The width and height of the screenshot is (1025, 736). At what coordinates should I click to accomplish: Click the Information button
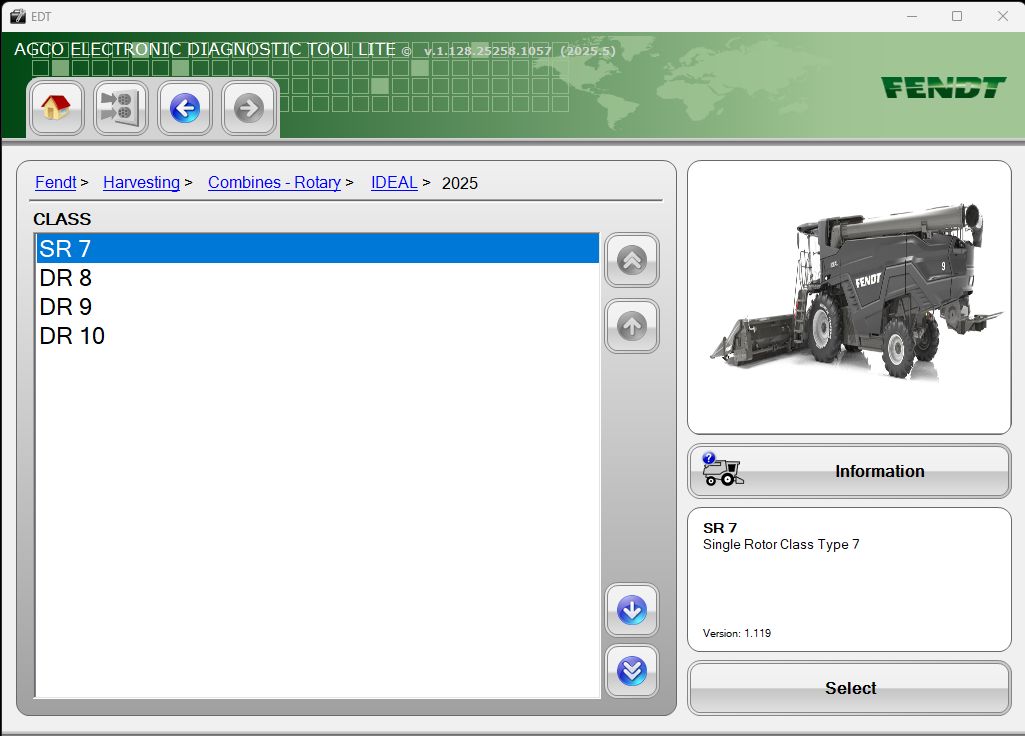(x=879, y=471)
